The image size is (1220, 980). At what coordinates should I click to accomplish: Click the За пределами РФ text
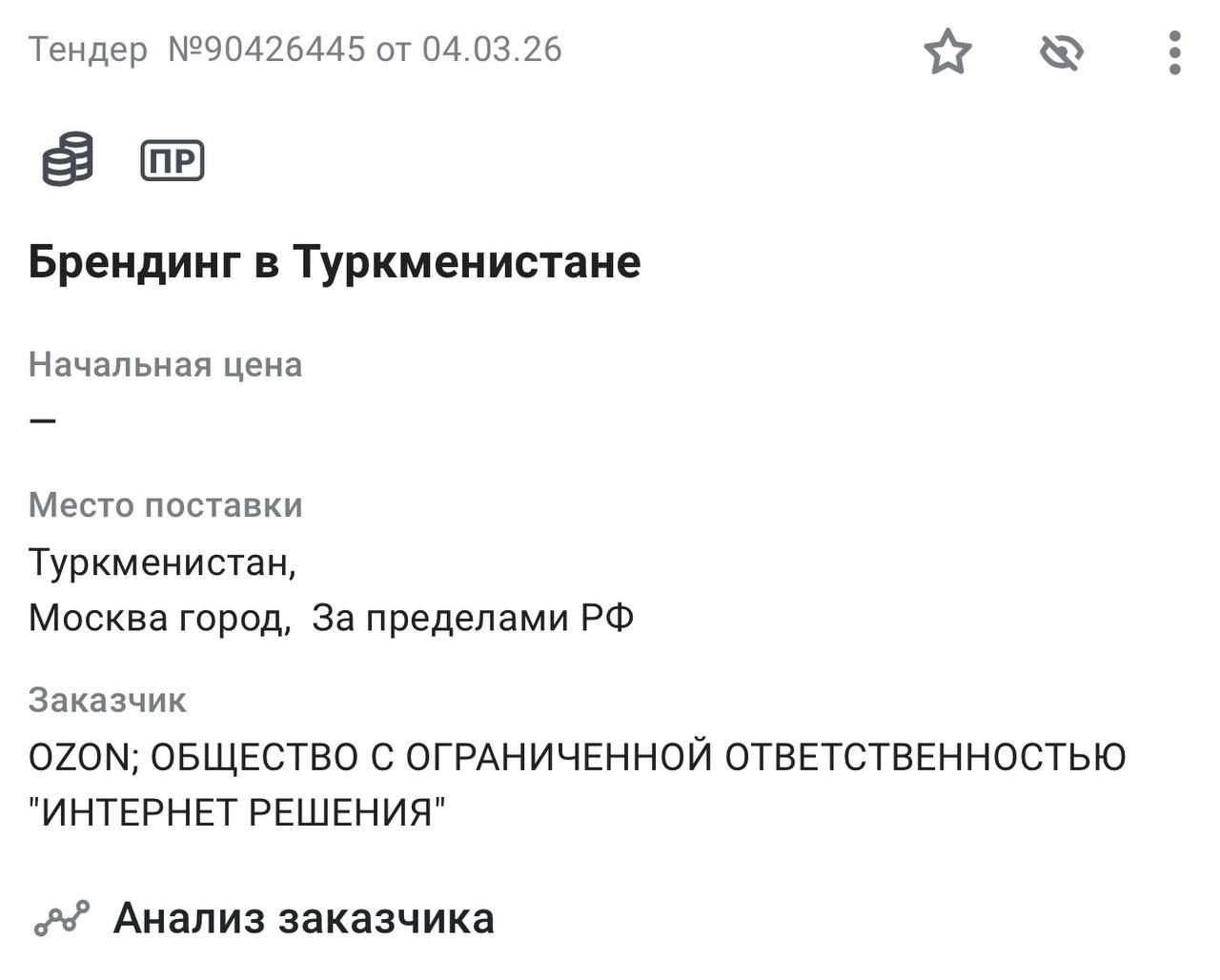coord(473,618)
